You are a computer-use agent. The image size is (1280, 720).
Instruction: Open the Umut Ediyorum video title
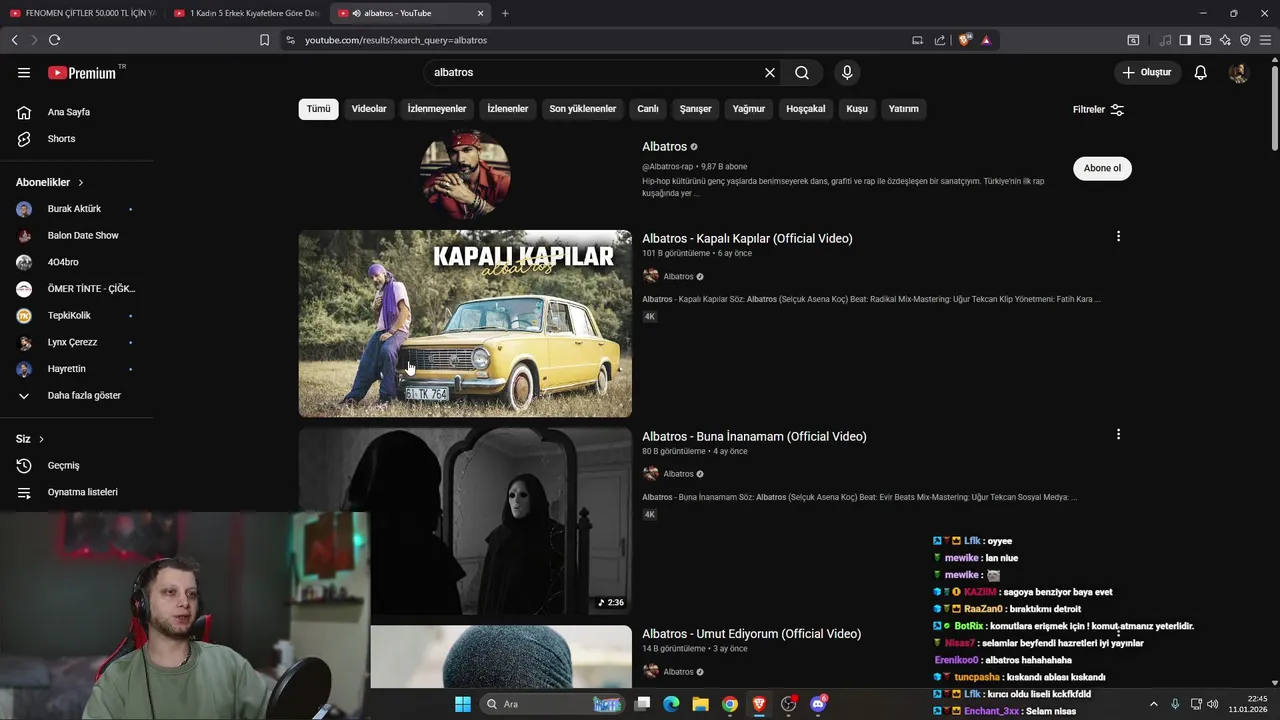tap(751, 634)
